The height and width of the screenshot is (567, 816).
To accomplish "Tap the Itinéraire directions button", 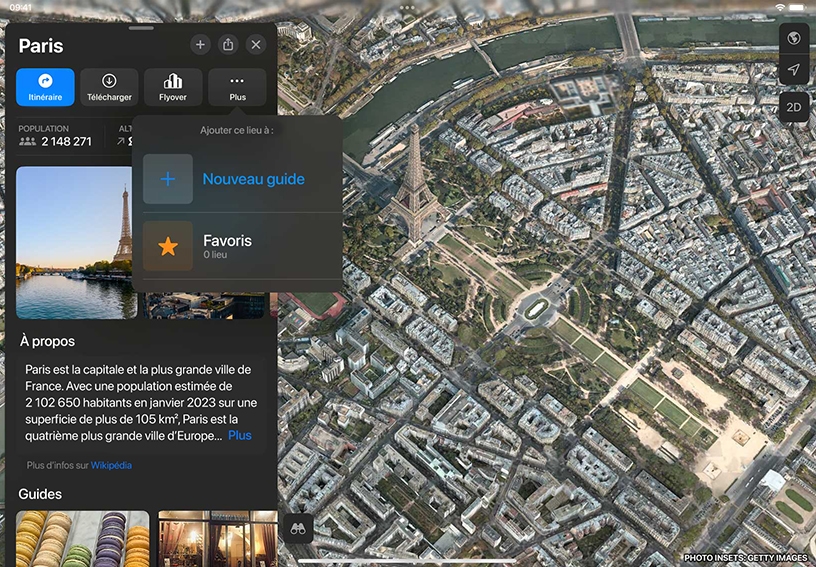I will click(x=45, y=87).
